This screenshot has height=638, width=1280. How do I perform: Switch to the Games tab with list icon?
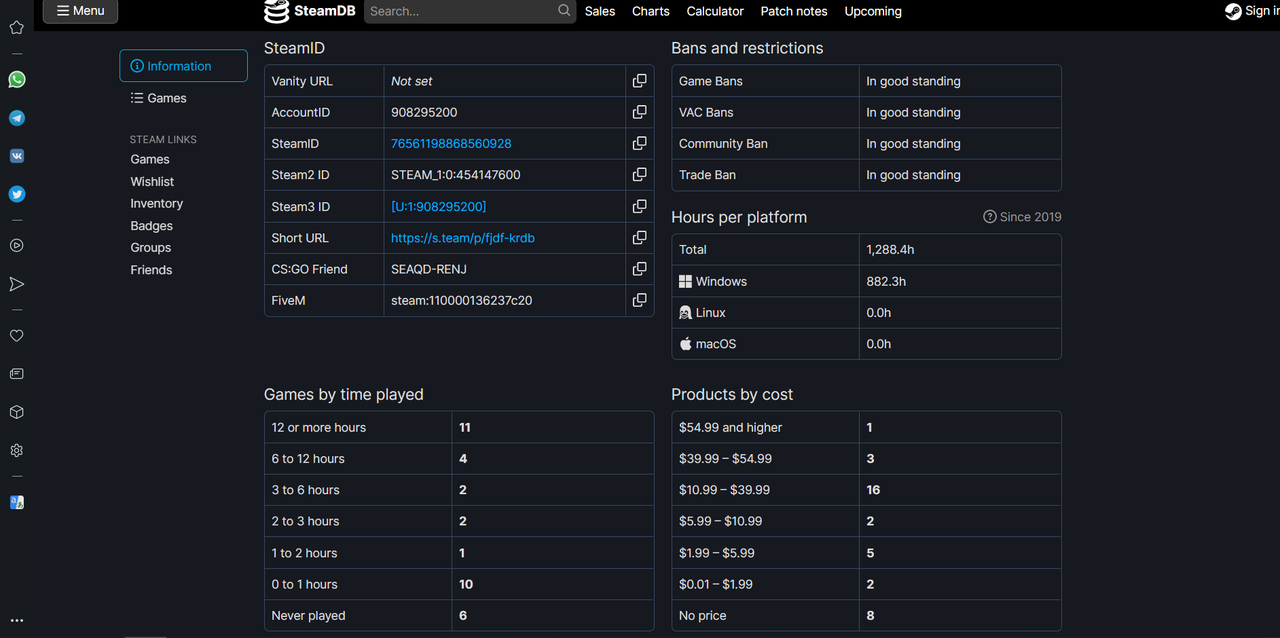tap(158, 98)
